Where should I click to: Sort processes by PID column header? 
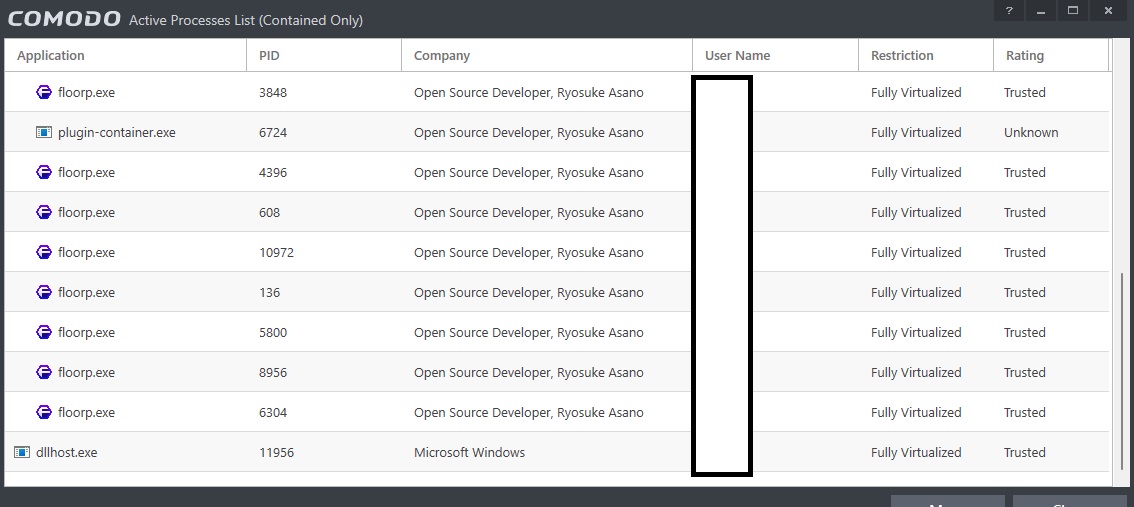pyautogui.click(x=269, y=56)
